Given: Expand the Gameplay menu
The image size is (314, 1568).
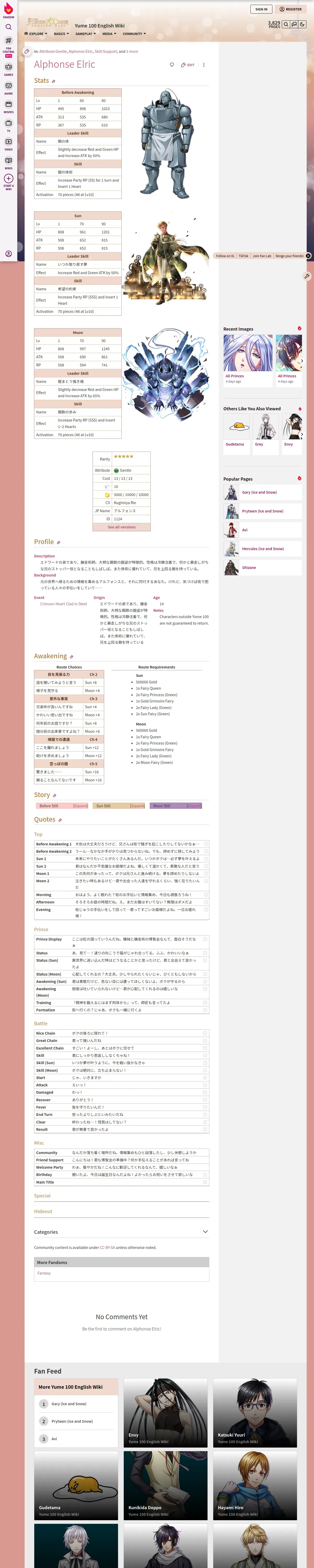Looking at the screenshot, I should (85, 34).
